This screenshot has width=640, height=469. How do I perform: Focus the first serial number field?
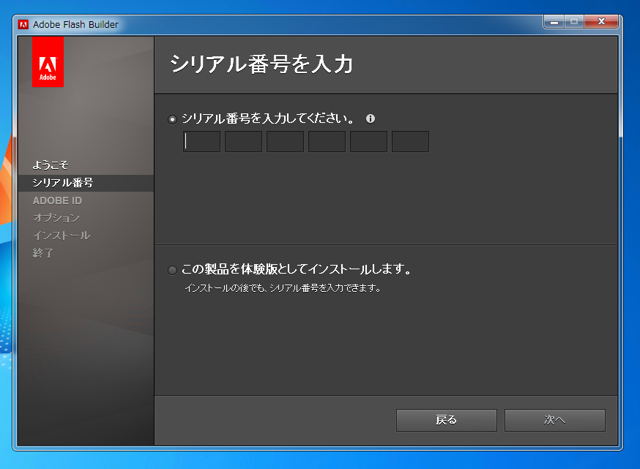click(202, 142)
